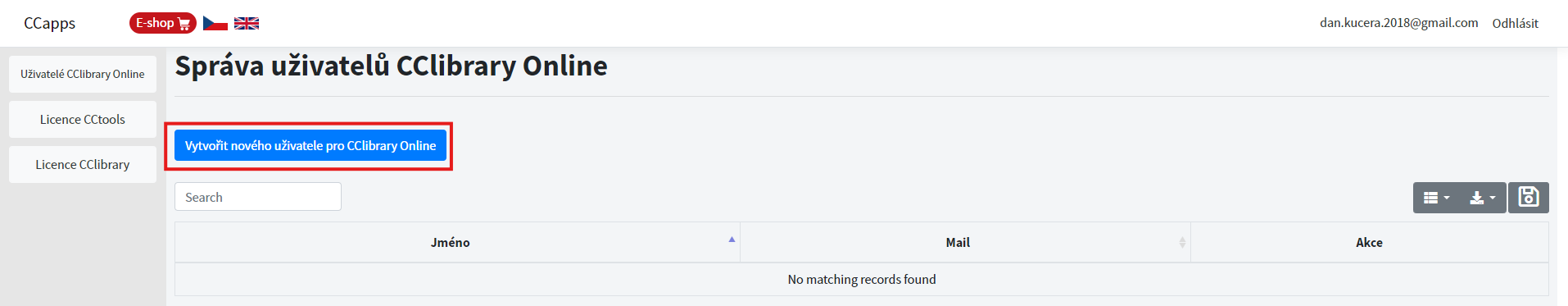Click Vytvořit nového uživatele pro CClibrary Online
Screen dimensions: 1568x306
coord(310,146)
